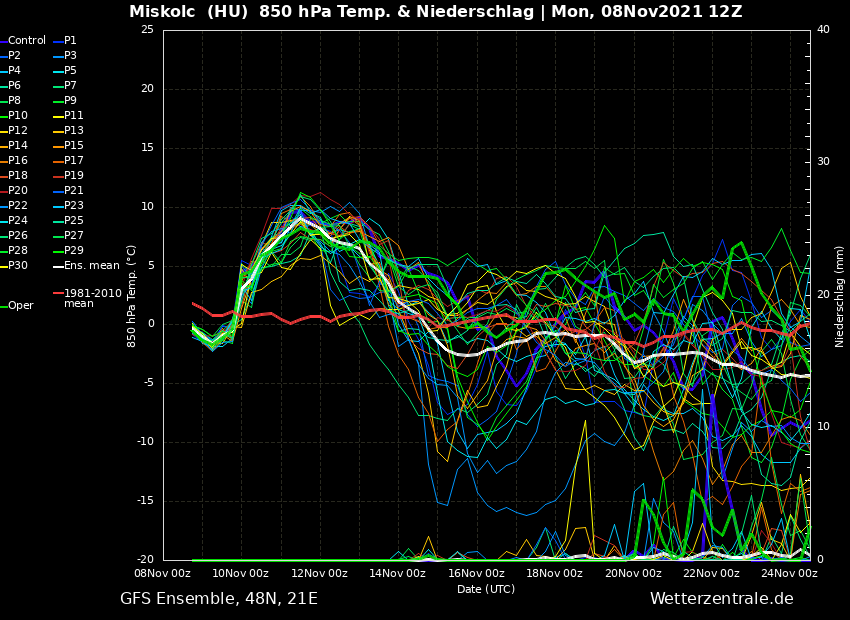Viewport: 850px width, 620px height.
Task: Click the 24Nov 00z date tick
Action: click(x=789, y=574)
